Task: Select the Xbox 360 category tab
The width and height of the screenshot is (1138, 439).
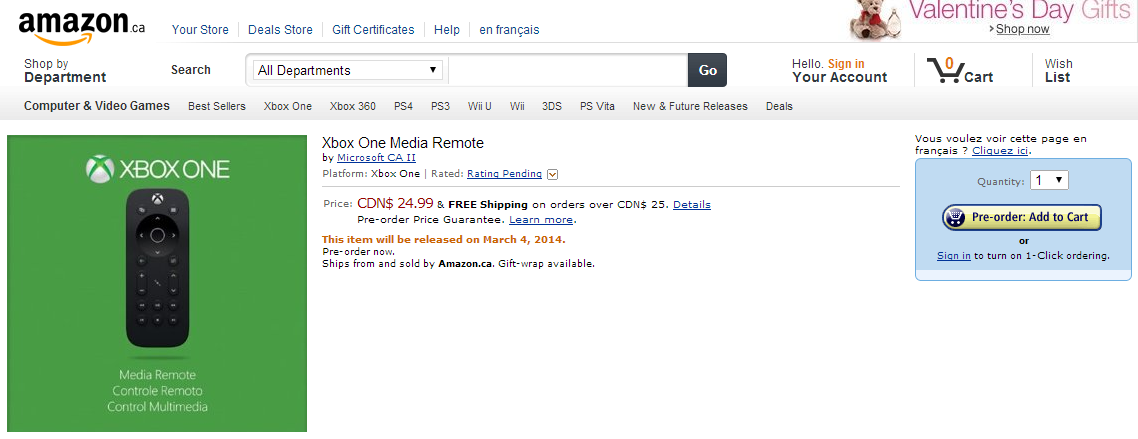Action: (x=353, y=106)
